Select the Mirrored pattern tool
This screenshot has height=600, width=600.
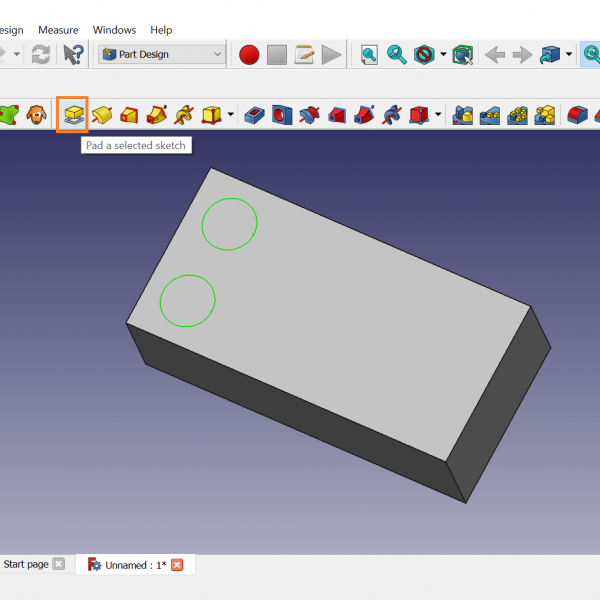coord(463,115)
